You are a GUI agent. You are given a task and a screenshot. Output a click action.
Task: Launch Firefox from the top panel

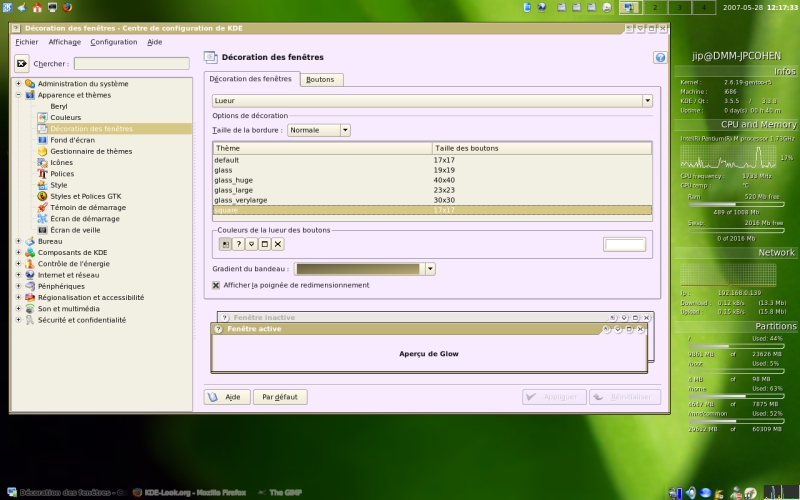67,7
